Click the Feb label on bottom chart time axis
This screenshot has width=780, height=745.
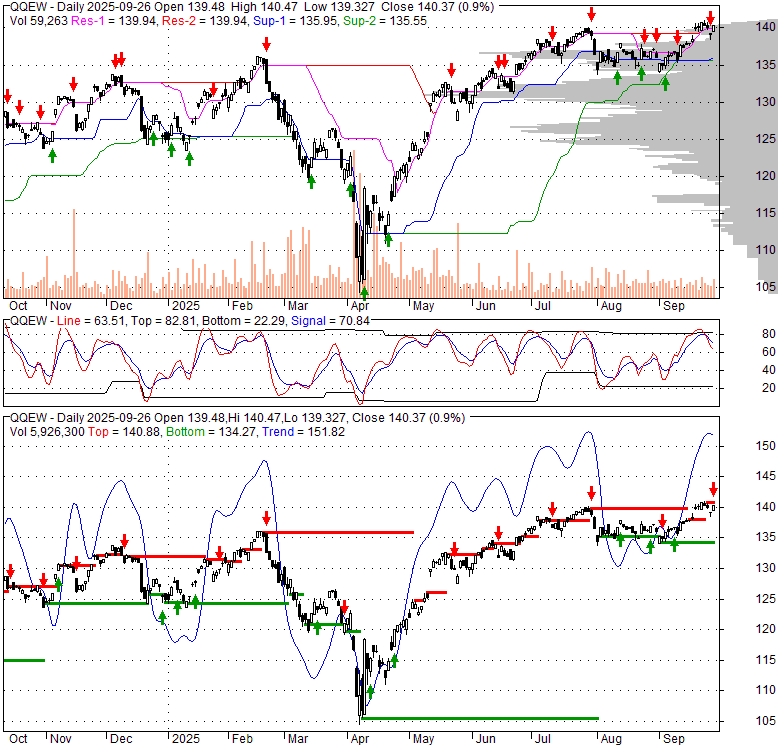(242, 739)
